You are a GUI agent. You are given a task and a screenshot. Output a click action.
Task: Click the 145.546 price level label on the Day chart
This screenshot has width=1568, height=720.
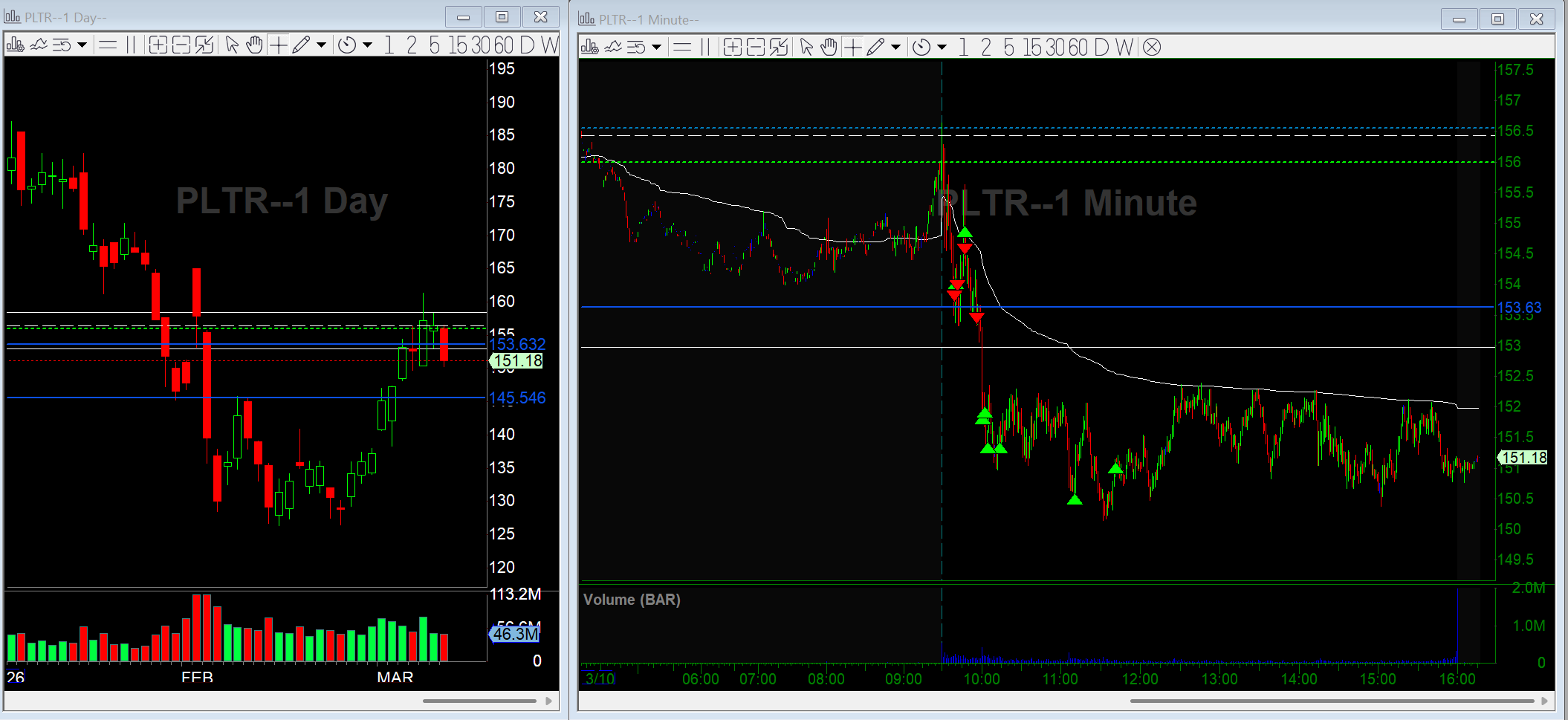(517, 398)
